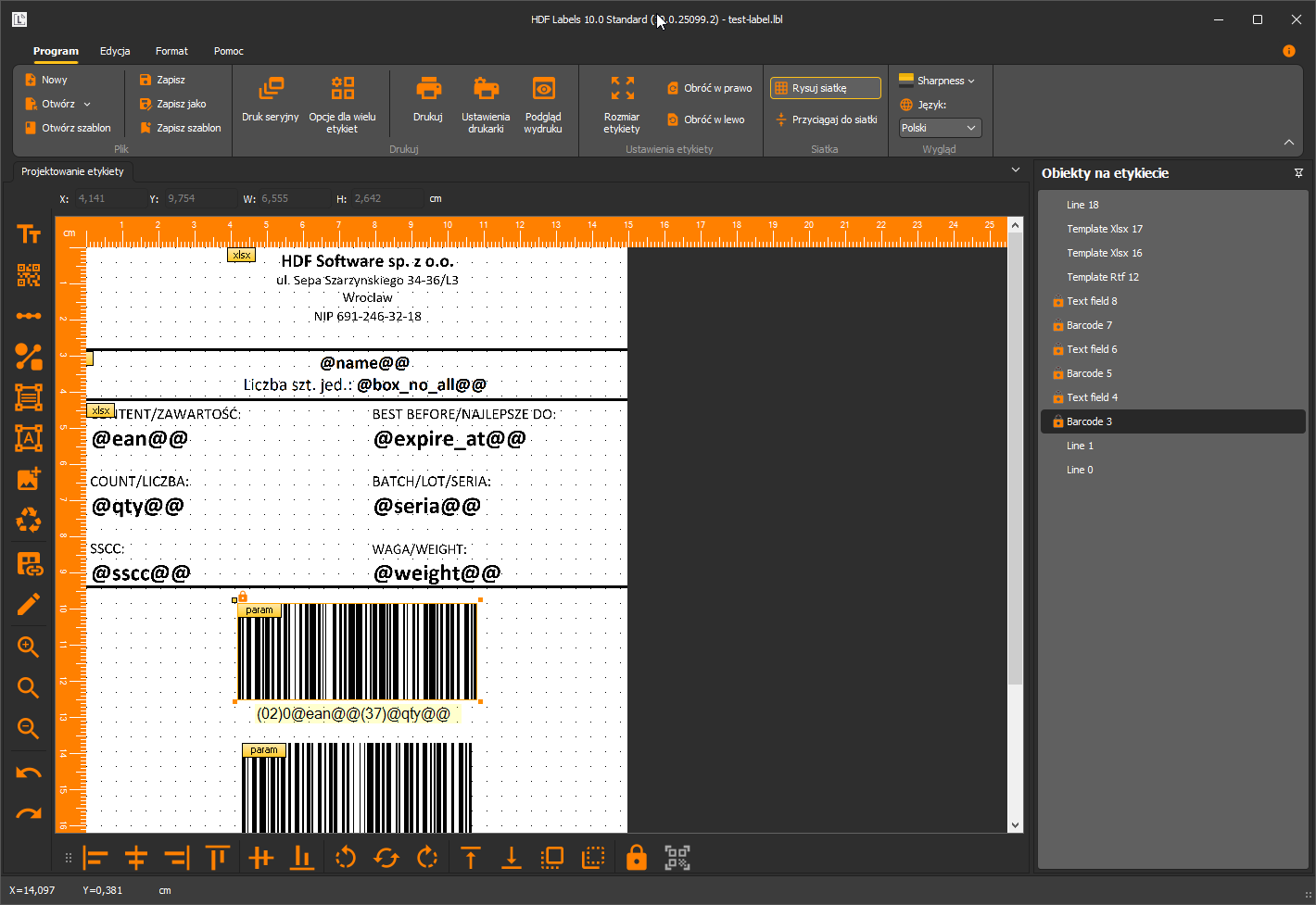Viewport: 1316px width, 905px height.
Task: Bring object to front
Action: (471, 858)
